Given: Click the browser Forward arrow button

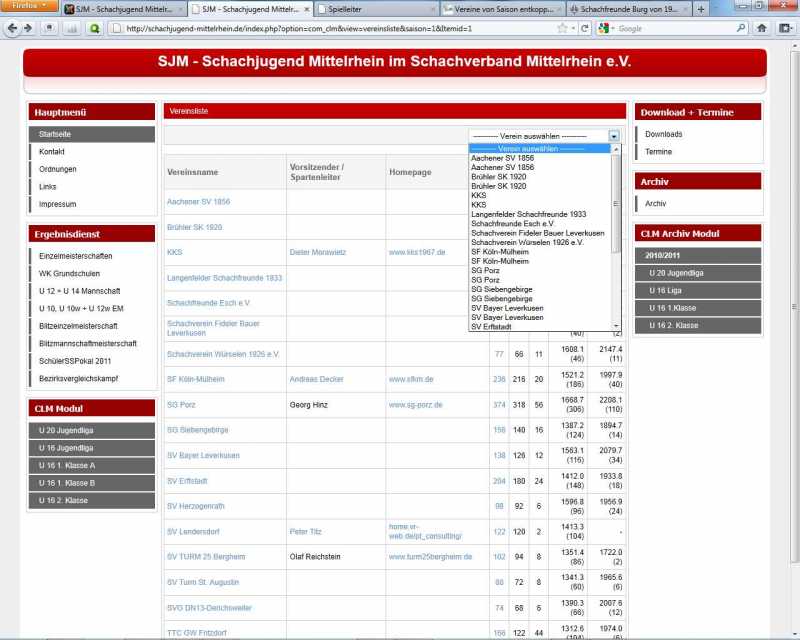Looking at the screenshot, I should click(27, 28).
